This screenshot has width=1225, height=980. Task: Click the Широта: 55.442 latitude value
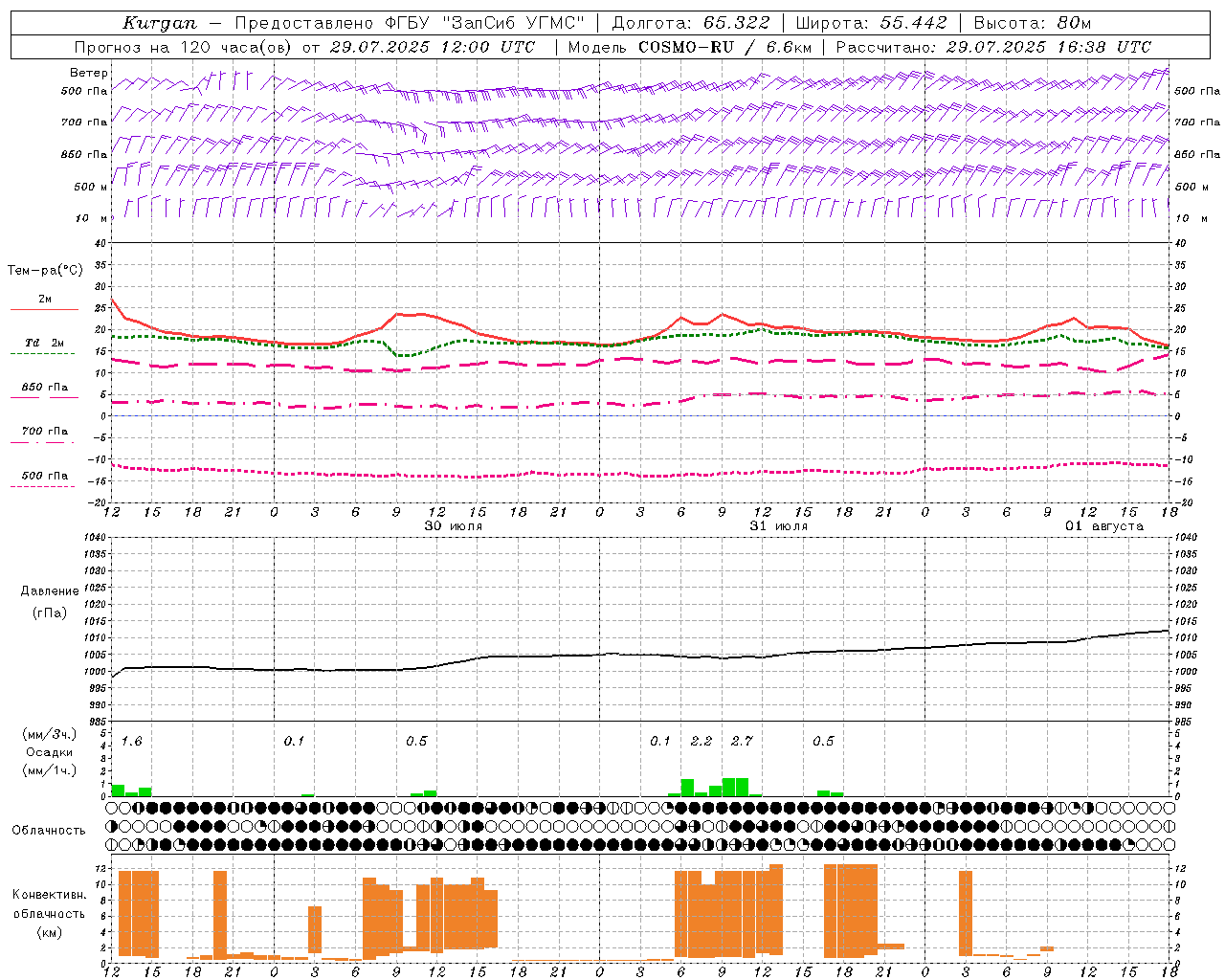click(x=872, y=23)
